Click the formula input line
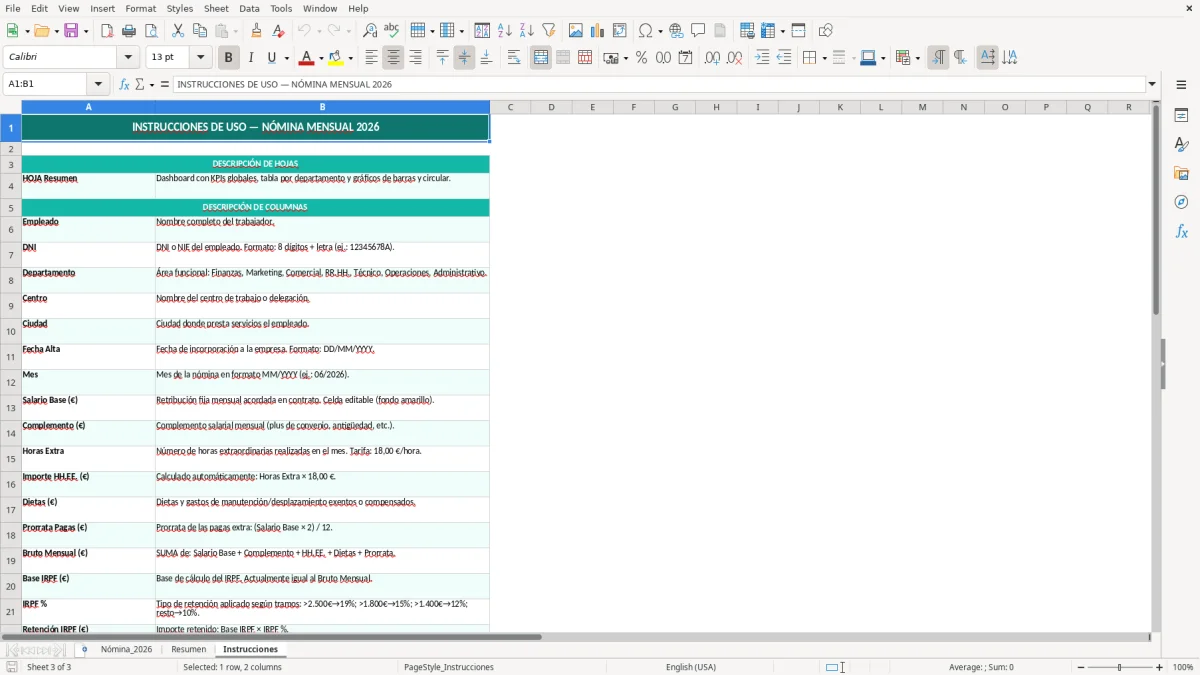The image size is (1200, 675). tap(659, 84)
